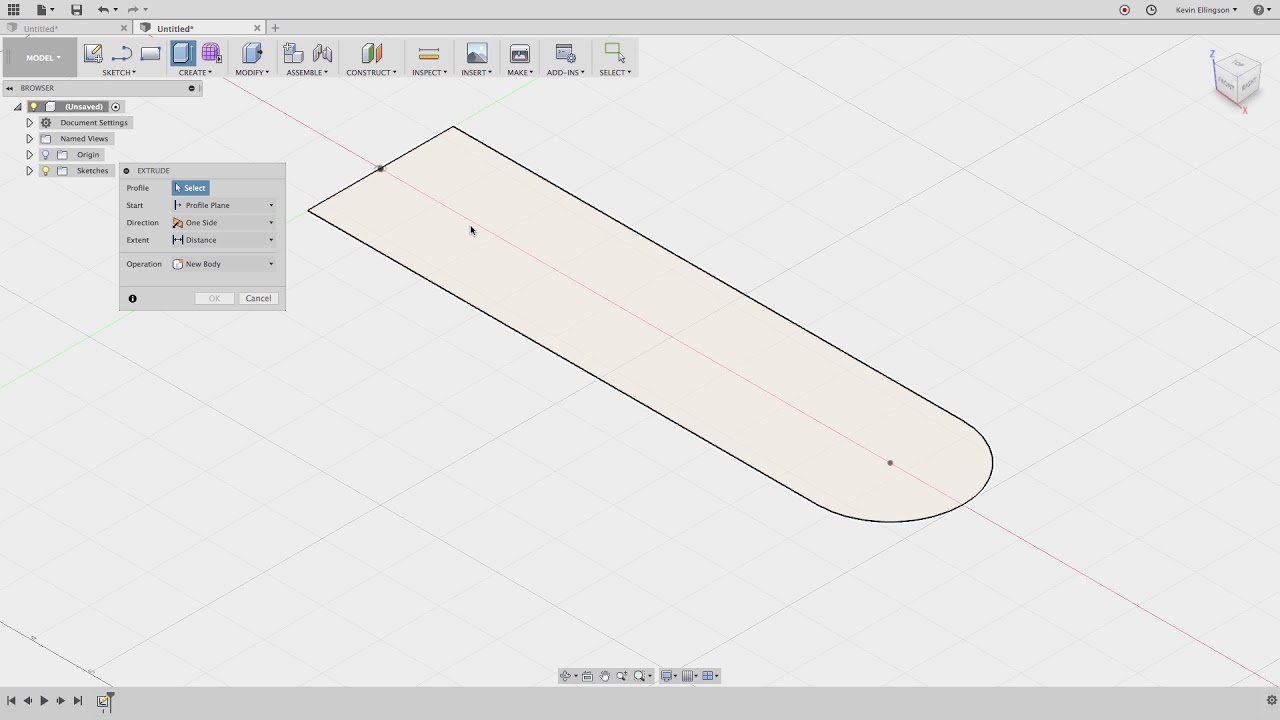Expand the Named Views node
Image resolution: width=1280 pixels, height=720 pixels.
click(29, 139)
